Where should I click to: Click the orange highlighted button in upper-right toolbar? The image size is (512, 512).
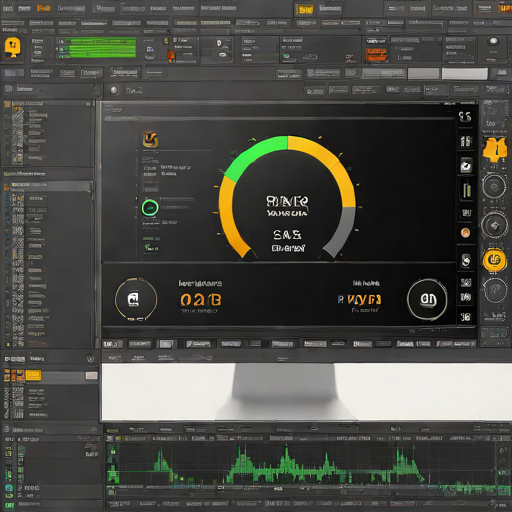pos(377,55)
